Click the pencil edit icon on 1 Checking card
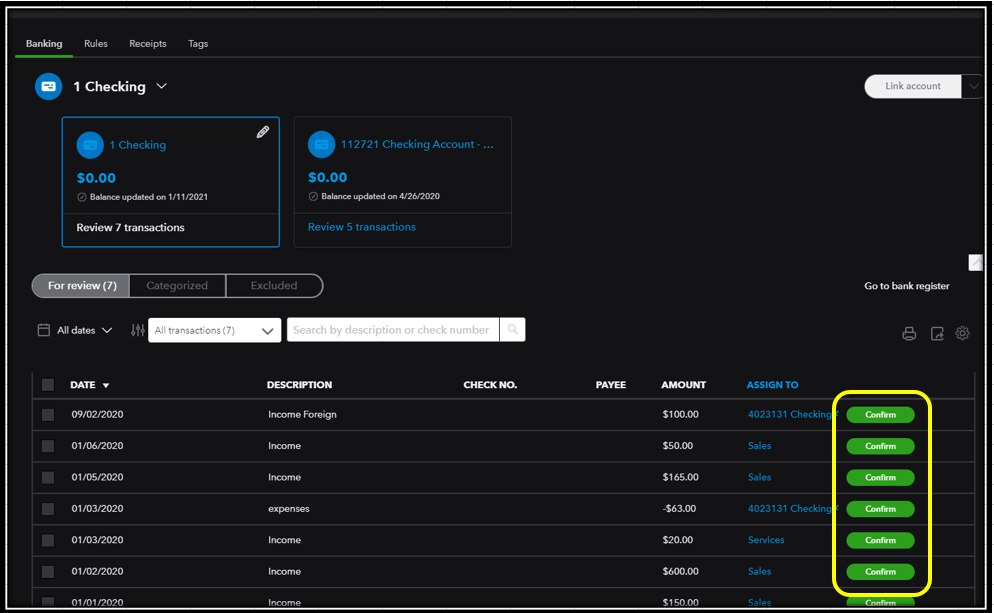994x613 pixels. point(263,132)
